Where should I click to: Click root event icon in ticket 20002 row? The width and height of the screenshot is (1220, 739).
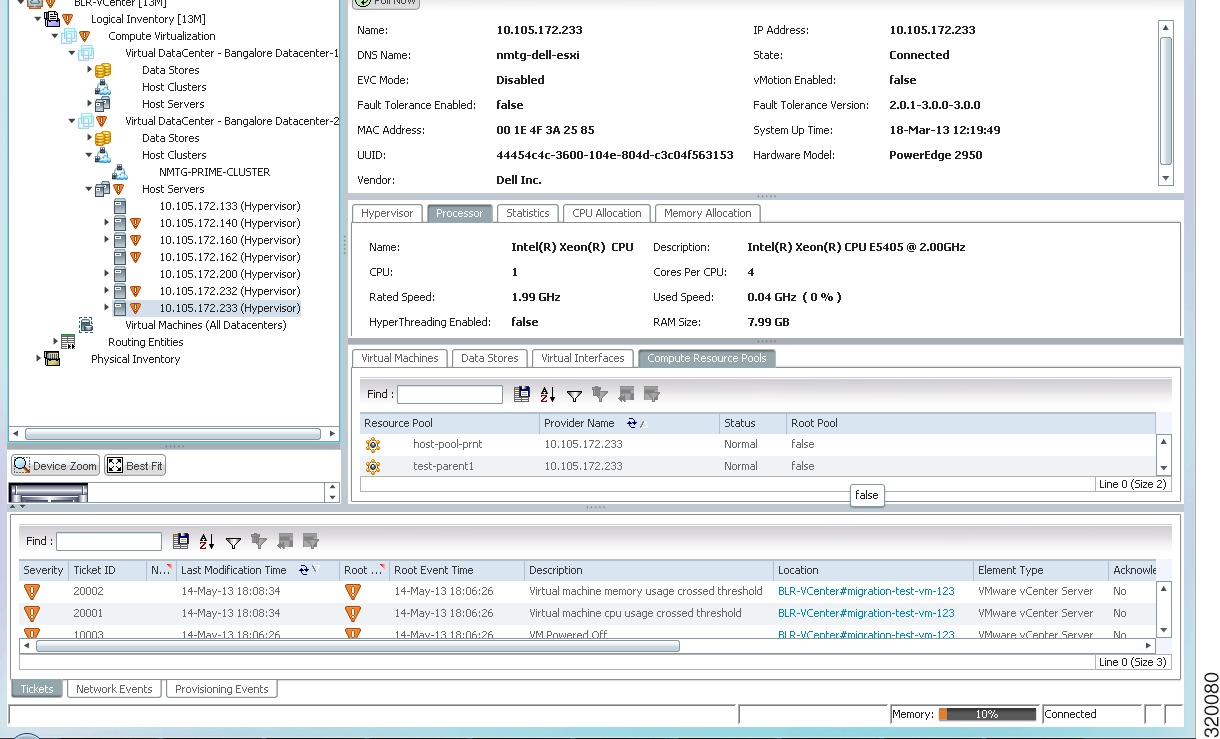[x=353, y=592]
